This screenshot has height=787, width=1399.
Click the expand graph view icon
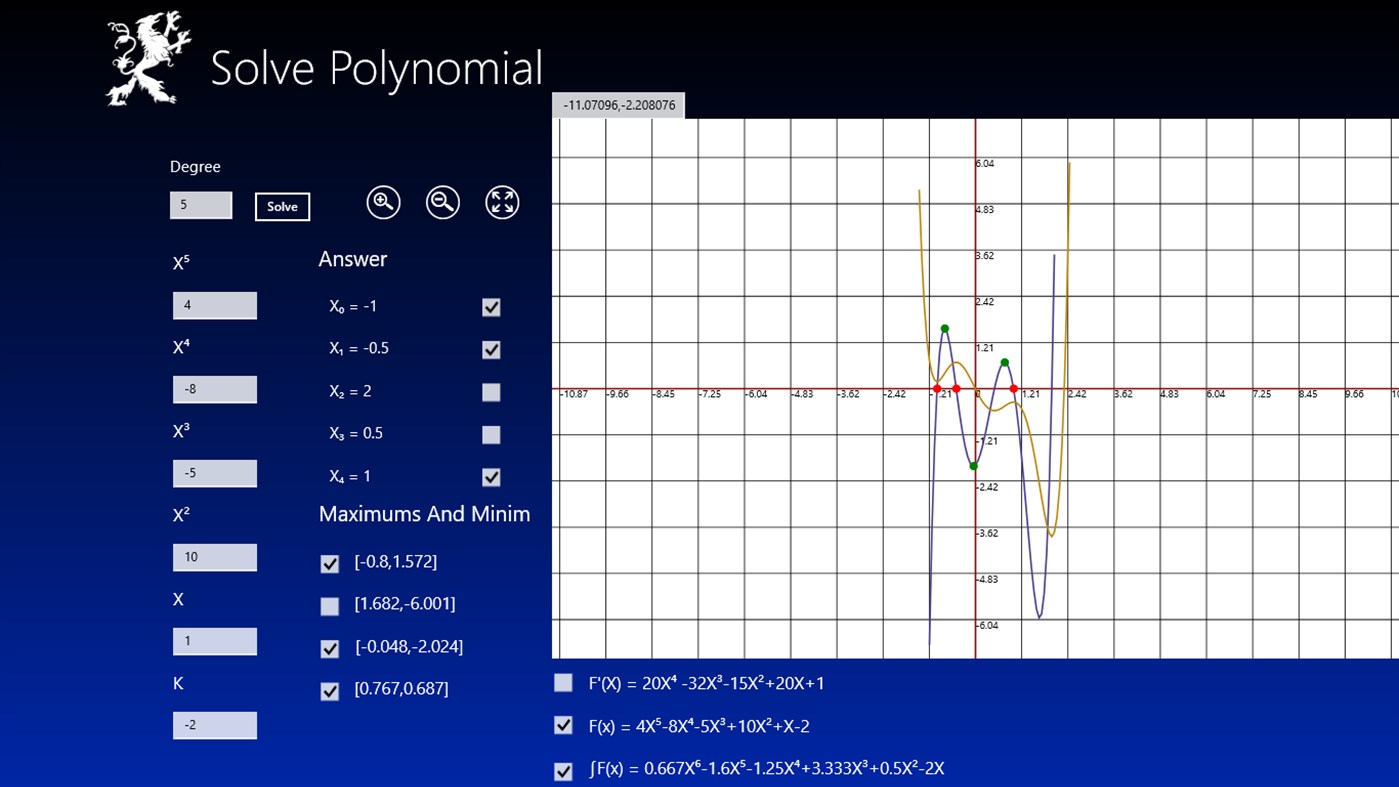tap(501, 202)
